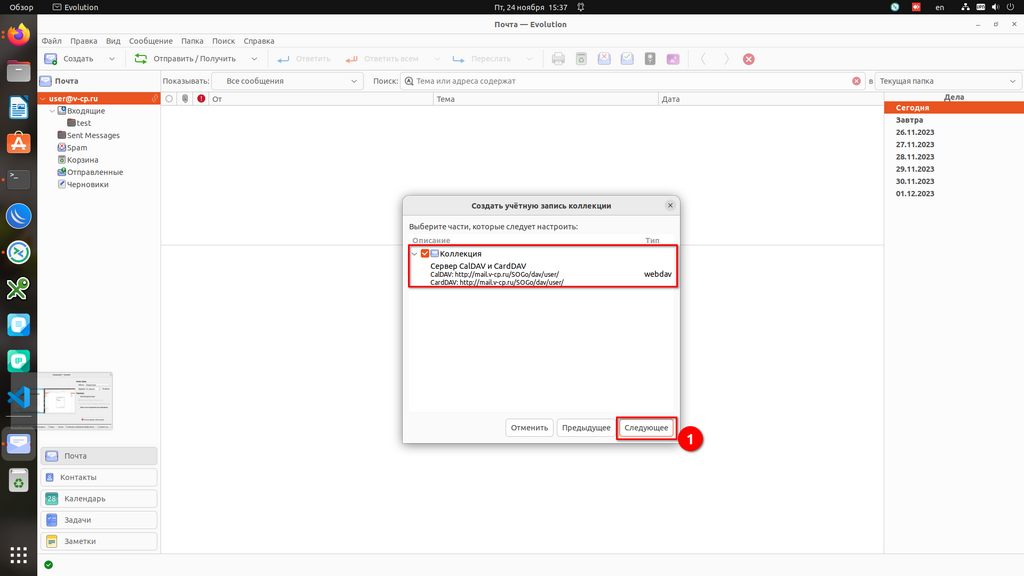
Task: Switch to the Календарь view
Action: (x=99, y=498)
